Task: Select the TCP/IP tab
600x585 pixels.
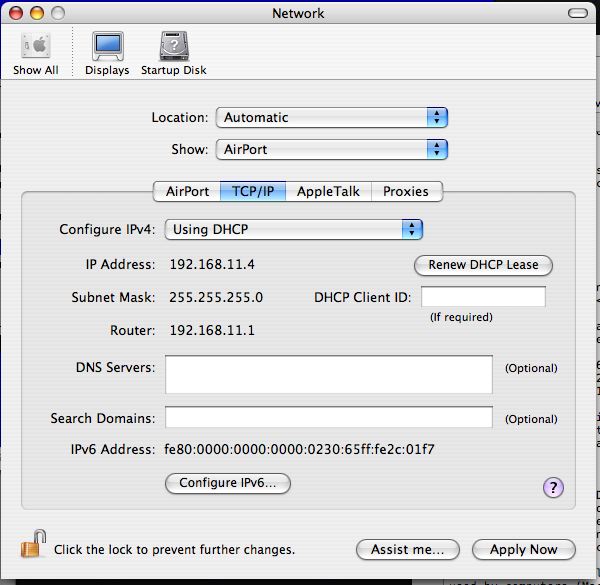Action: pyautogui.click(x=253, y=191)
